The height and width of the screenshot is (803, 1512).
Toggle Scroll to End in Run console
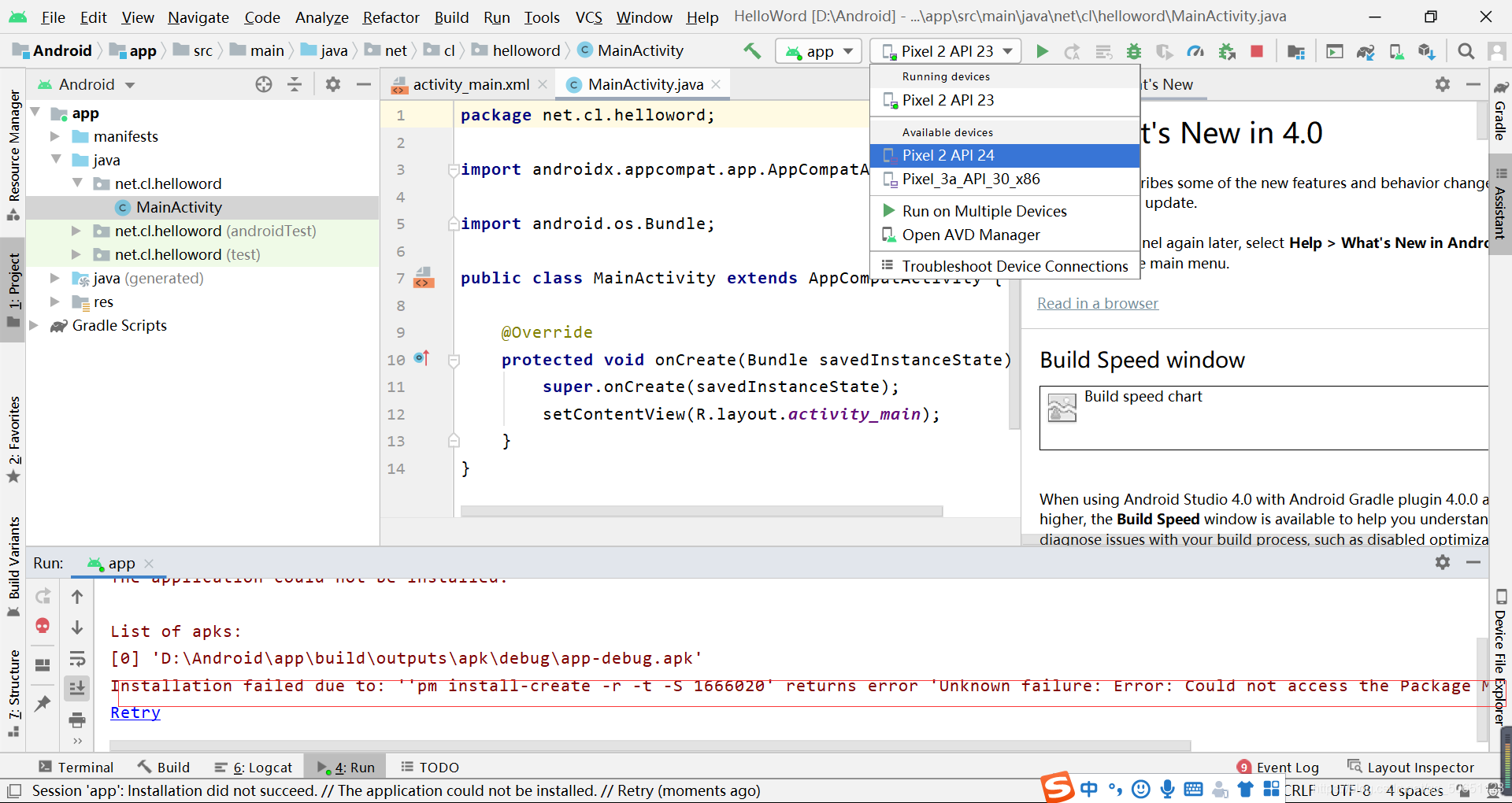77,688
